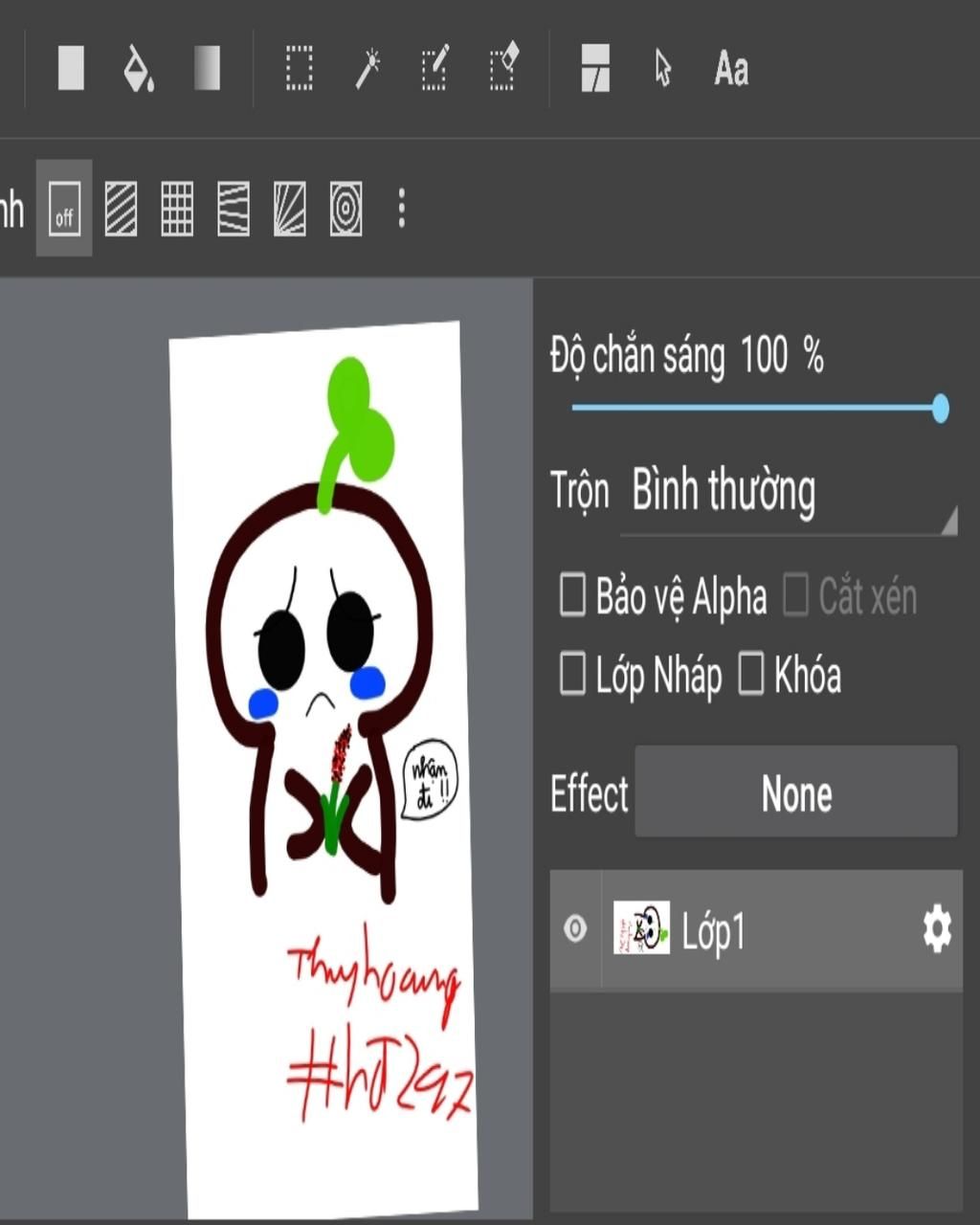Enable the Bảo vệ Alpha checkbox
The image size is (980, 1225).
(572, 595)
